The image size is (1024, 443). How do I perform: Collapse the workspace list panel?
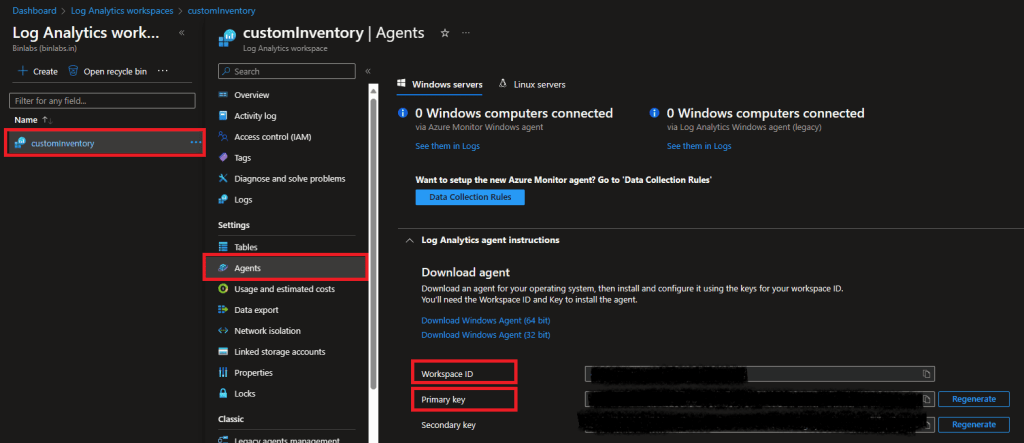click(x=181, y=33)
